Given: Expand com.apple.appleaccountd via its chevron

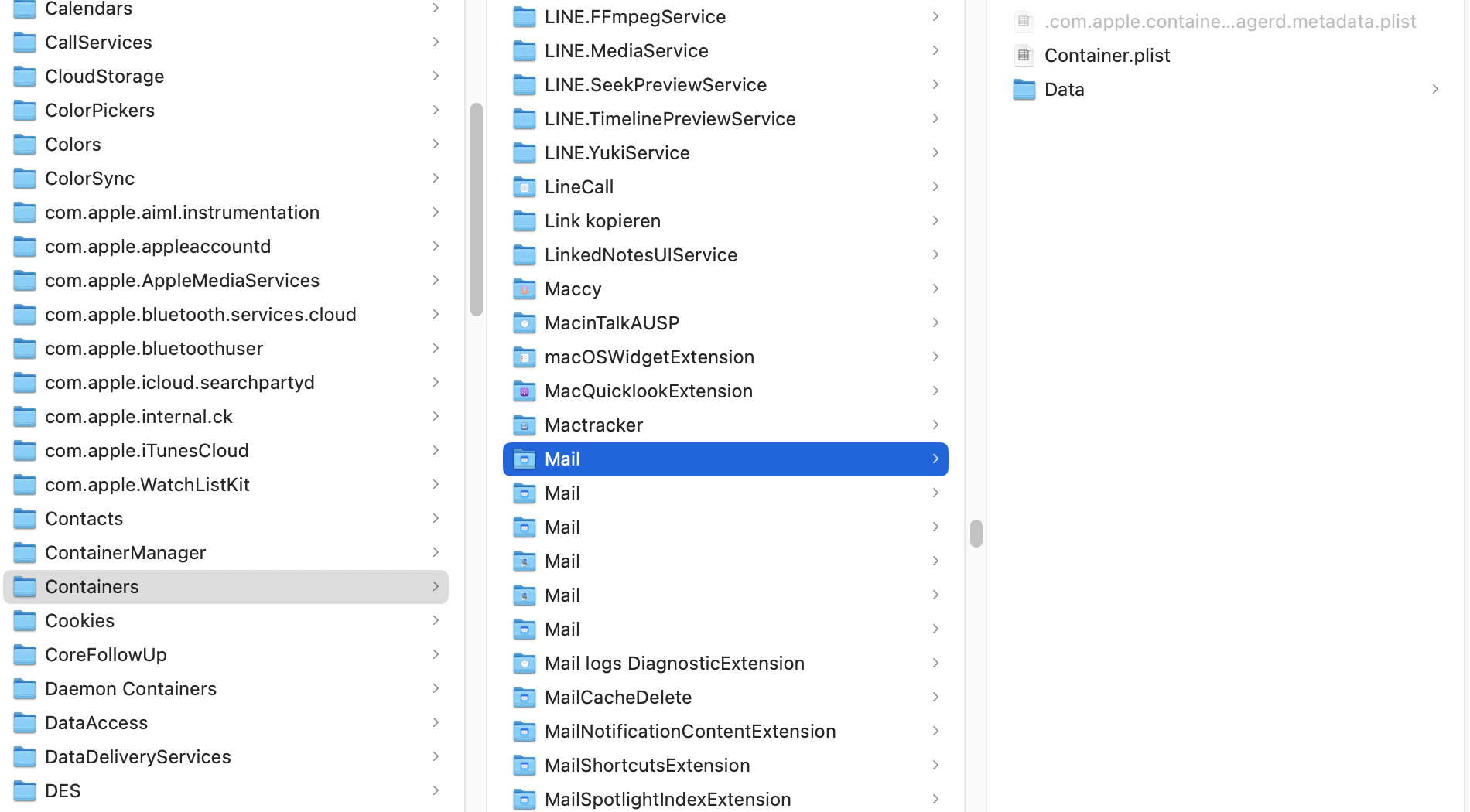Looking at the screenshot, I should pos(436,246).
